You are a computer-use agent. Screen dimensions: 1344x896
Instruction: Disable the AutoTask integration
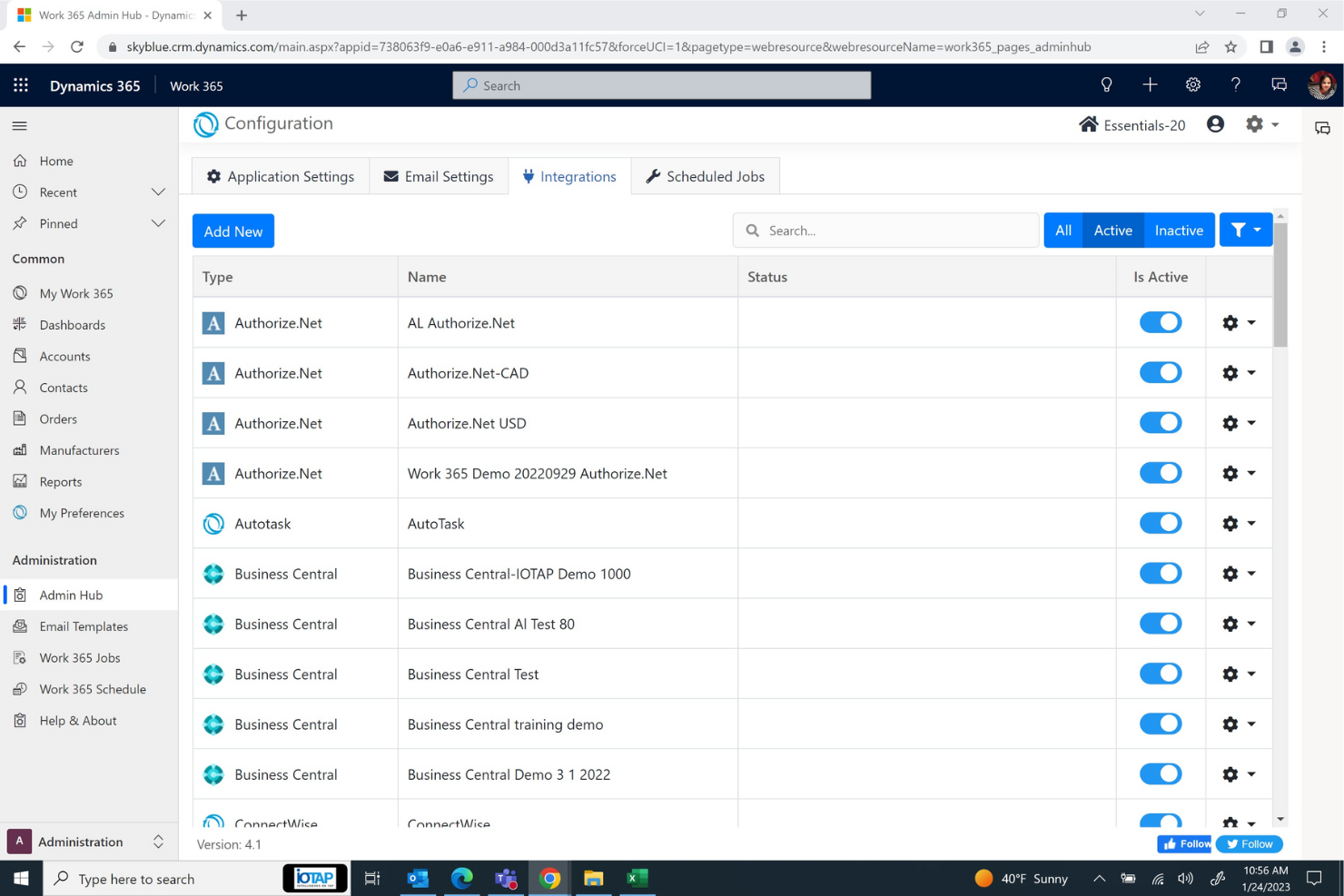pyautogui.click(x=1160, y=523)
